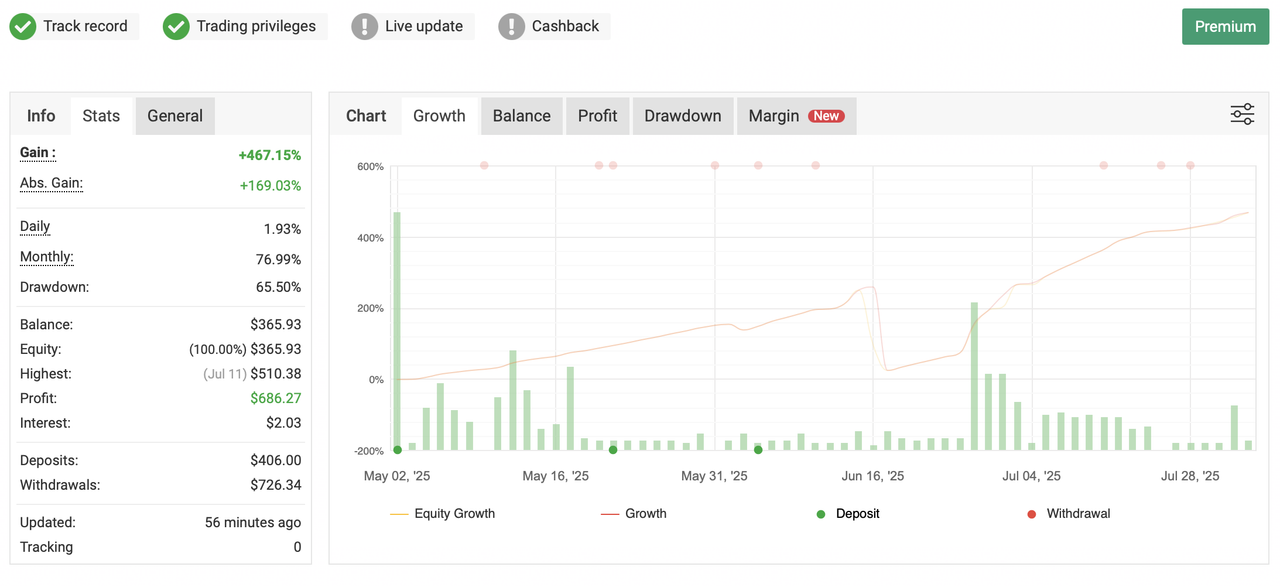This screenshot has height=586, width=1280.
Task: Switch to the Info tab
Action: [x=41, y=116]
